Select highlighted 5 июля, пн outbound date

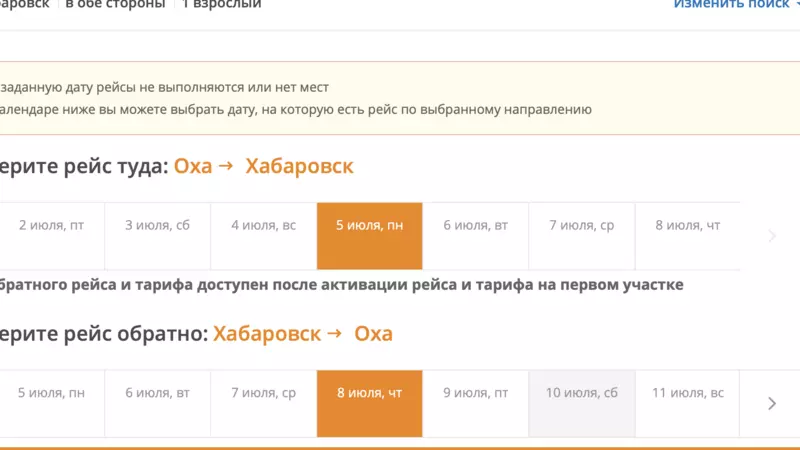pos(369,226)
